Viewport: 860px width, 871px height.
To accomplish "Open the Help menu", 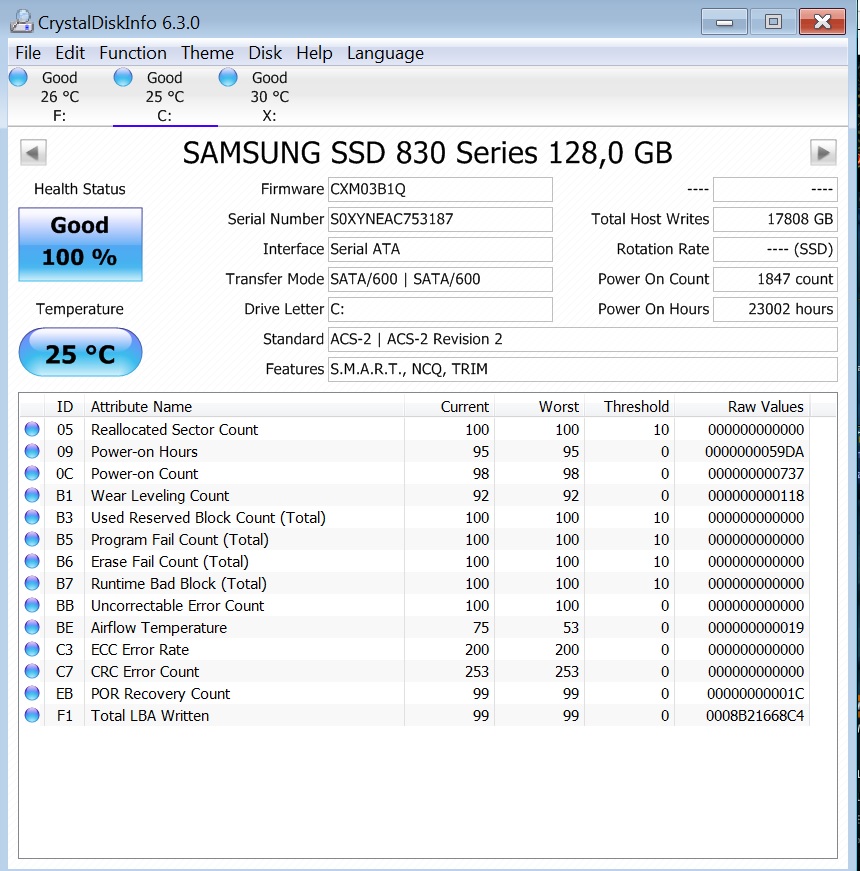I will click(x=314, y=53).
